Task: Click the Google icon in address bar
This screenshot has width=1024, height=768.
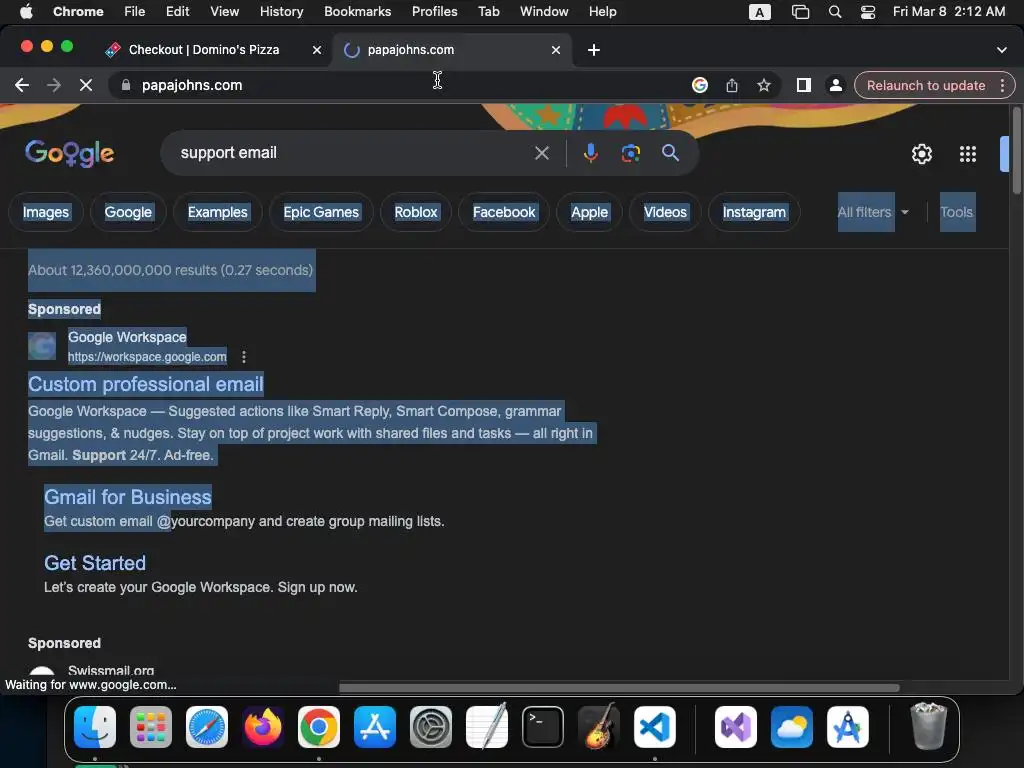Action: click(x=699, y=85)
